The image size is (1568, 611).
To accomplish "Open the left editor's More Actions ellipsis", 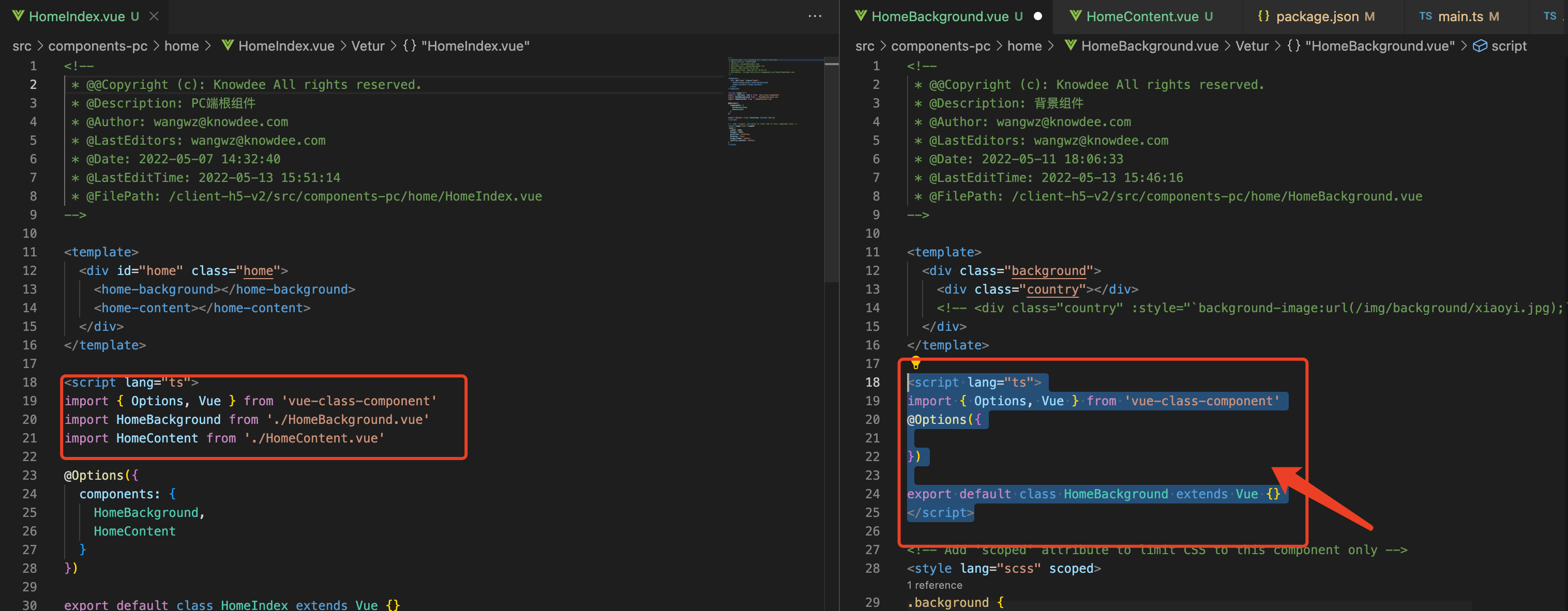I will tap(815, 17).
